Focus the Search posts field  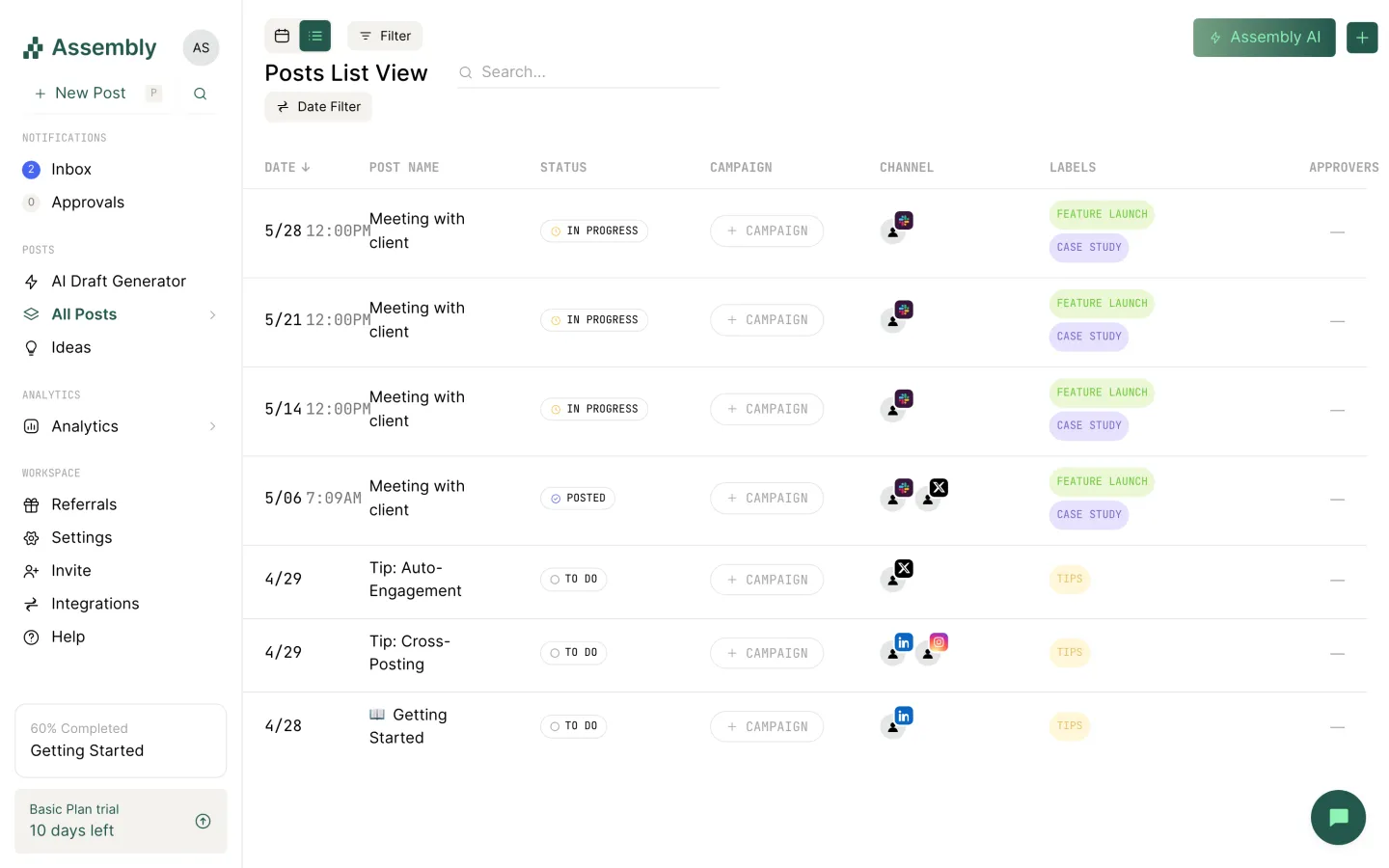coord(588,72)
